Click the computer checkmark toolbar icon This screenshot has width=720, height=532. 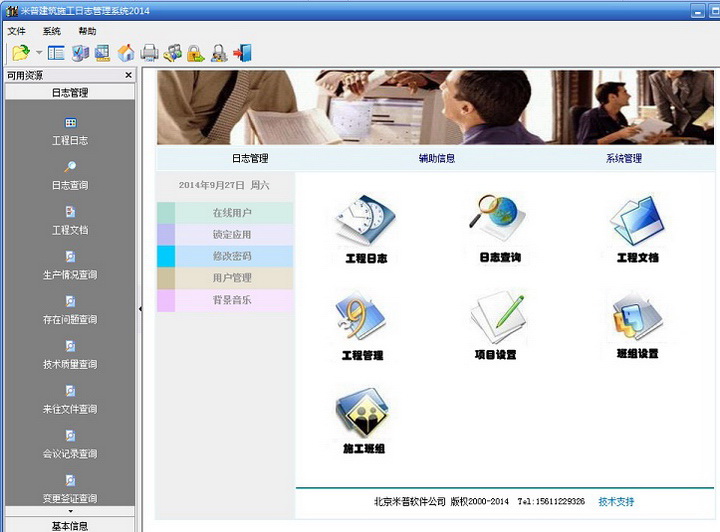tap(80, 53)
